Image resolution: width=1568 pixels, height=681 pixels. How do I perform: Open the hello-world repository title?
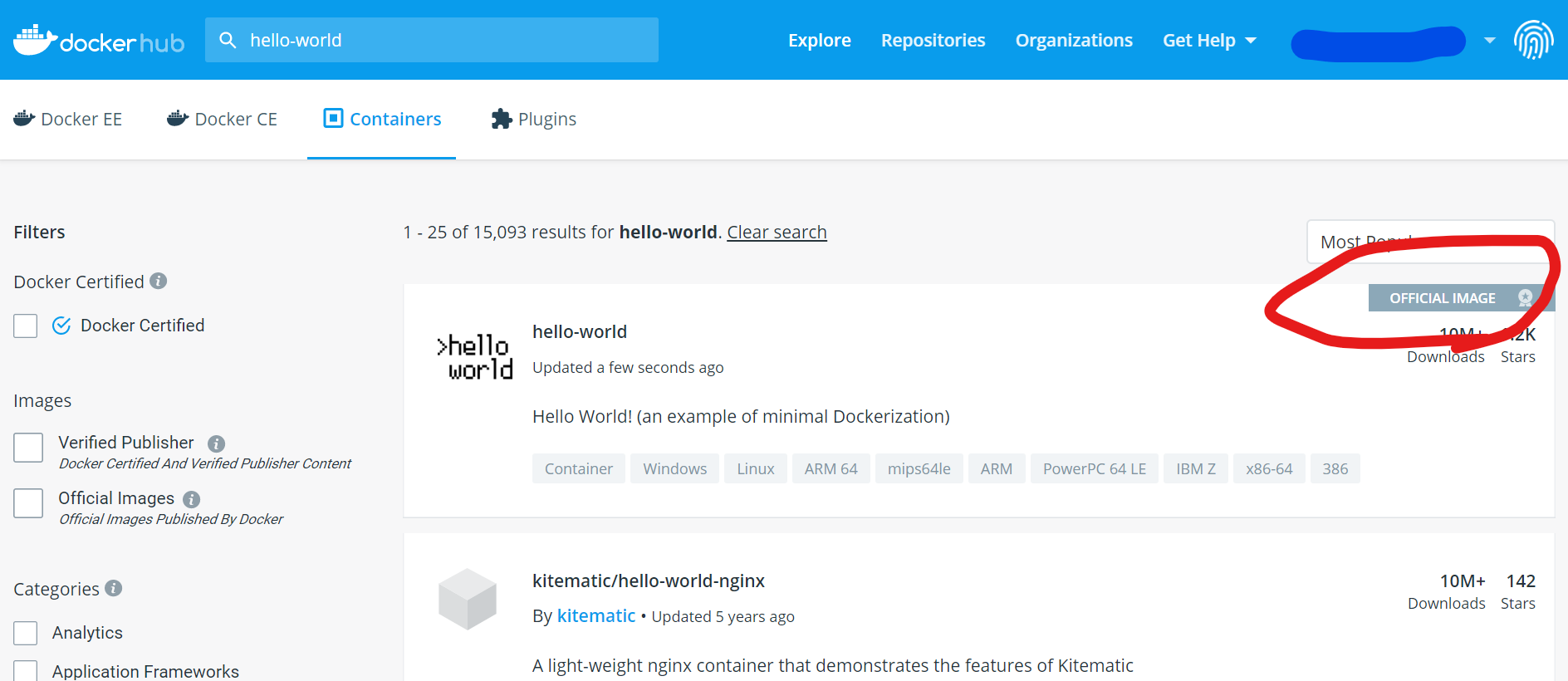tap(580, 331)
